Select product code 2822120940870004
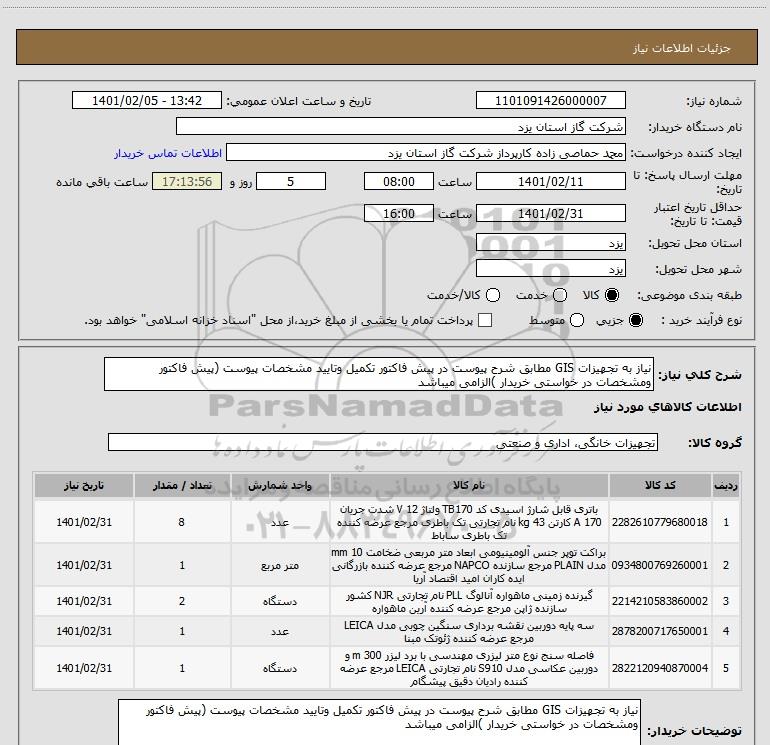This screenshot has width=770, height=745. (660, 668)
